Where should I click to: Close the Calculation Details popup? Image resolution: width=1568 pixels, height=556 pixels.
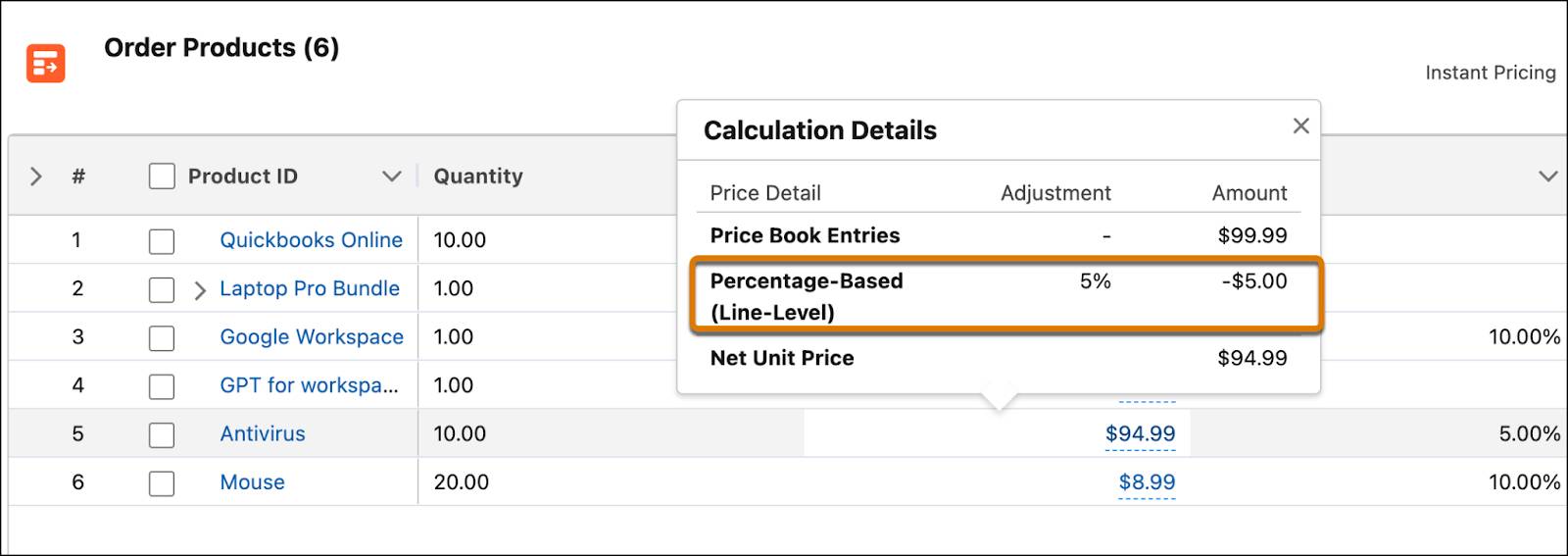(1300, 126)
